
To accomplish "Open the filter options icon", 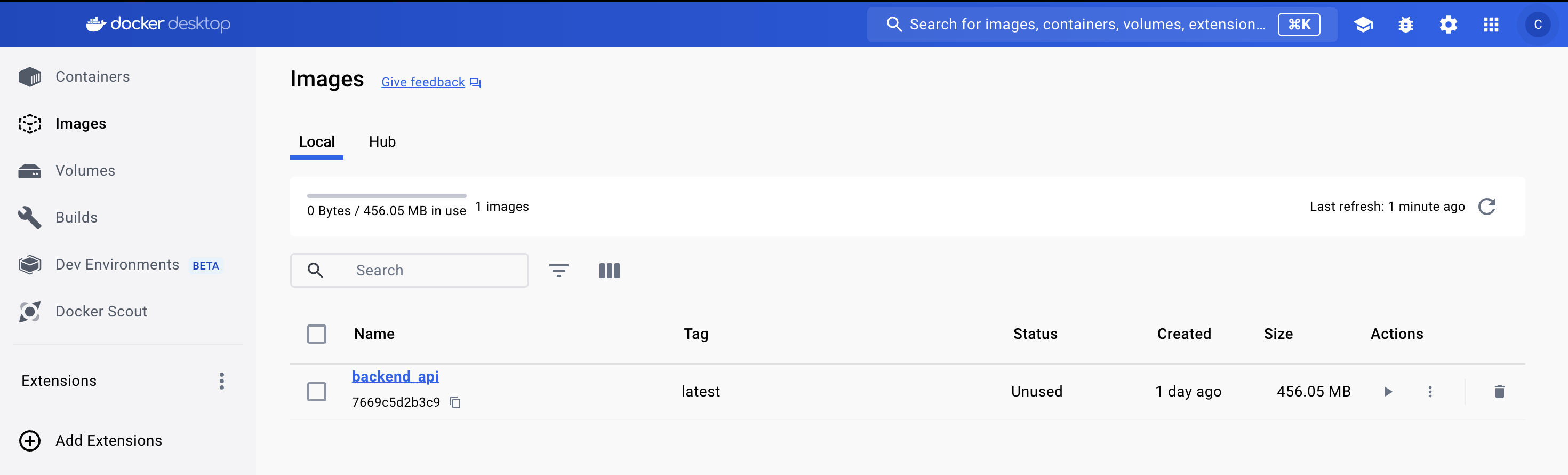I will tap(558, 271).
